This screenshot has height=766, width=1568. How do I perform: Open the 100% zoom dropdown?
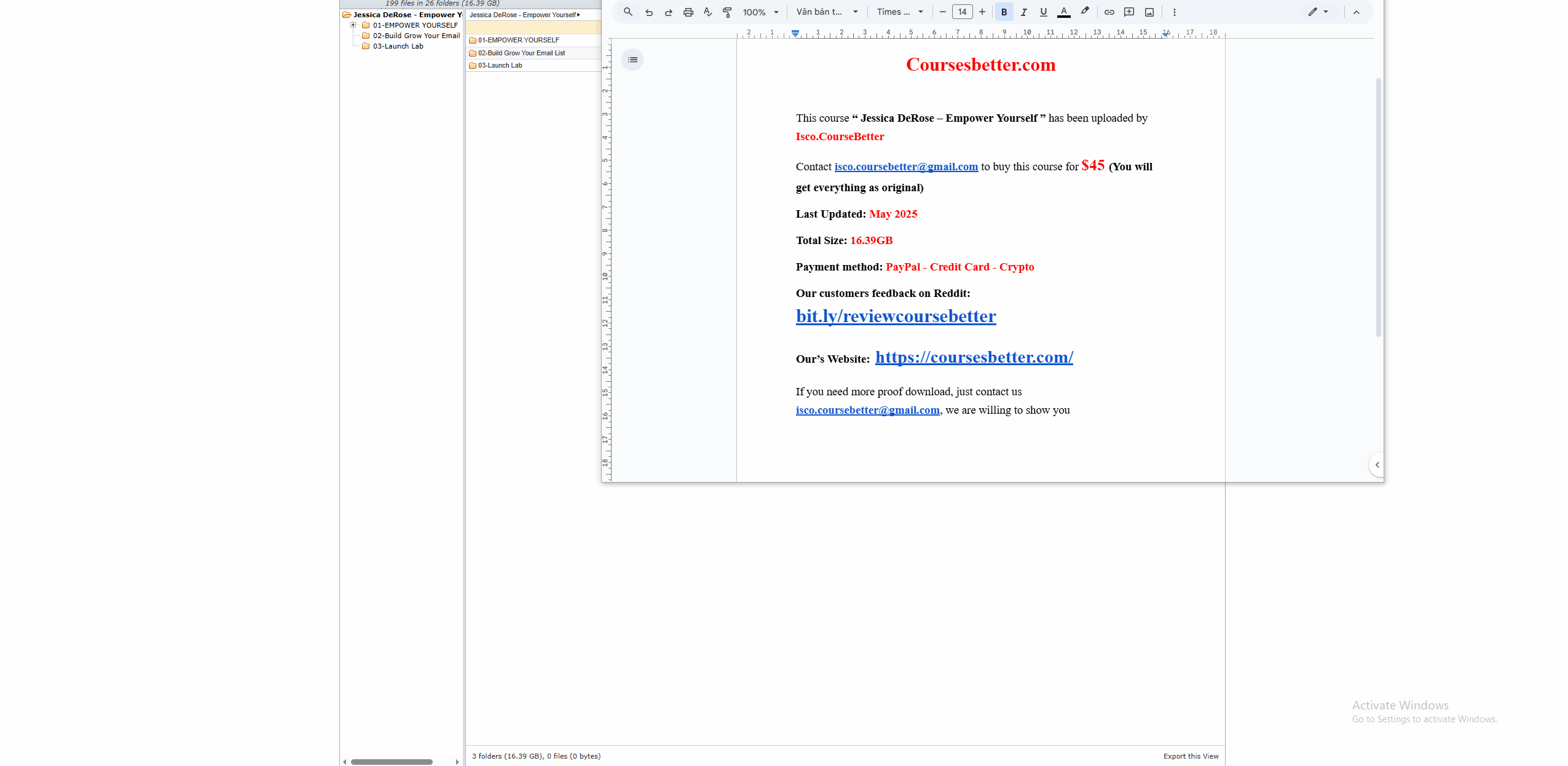point(760,12)
